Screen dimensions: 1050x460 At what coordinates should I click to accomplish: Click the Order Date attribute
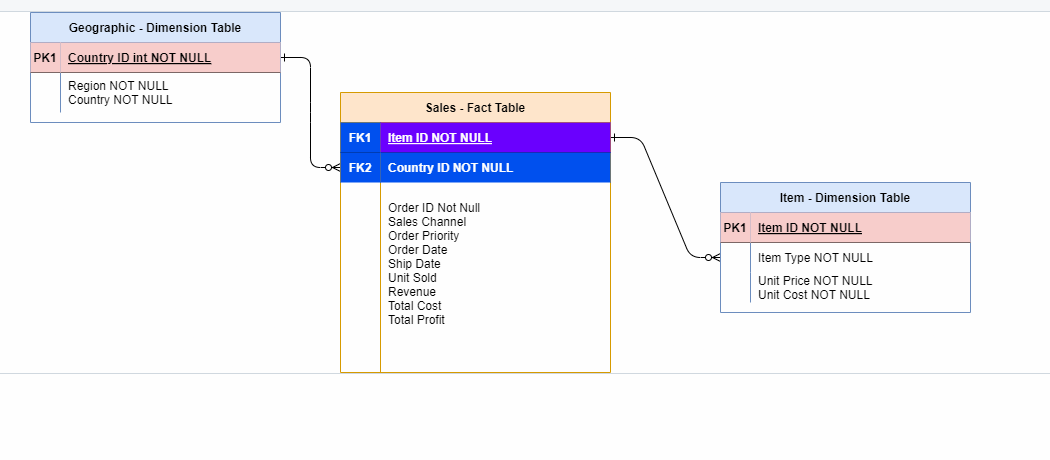pyautogui.click(x=418, y=250)
